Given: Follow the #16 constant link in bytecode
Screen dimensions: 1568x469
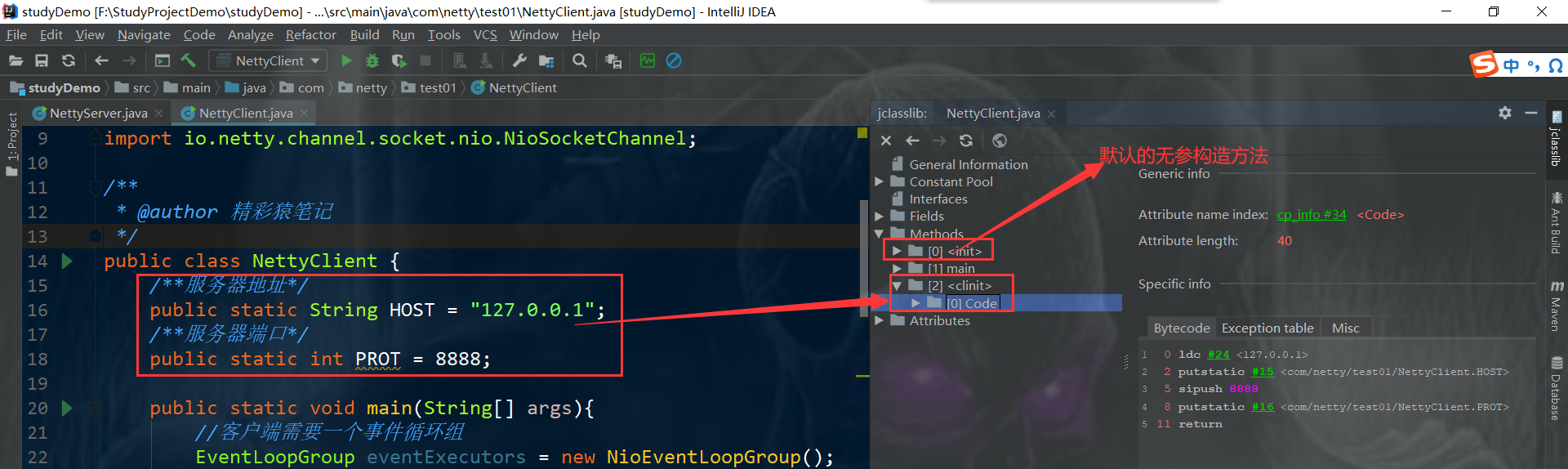Looking at the screenshot, I should pos(1263,407).
